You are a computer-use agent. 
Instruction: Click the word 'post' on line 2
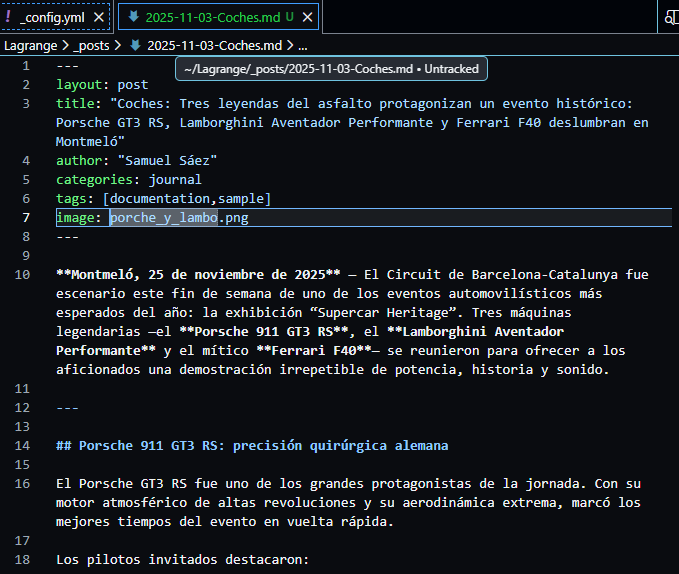(x=133, y=84)
